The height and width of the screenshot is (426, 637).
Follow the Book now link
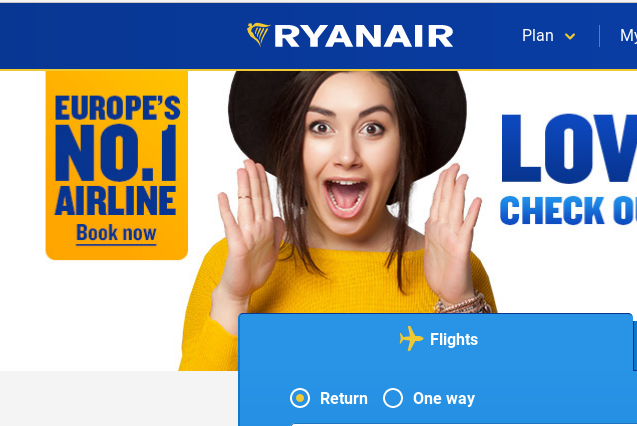tap(116, 233)
